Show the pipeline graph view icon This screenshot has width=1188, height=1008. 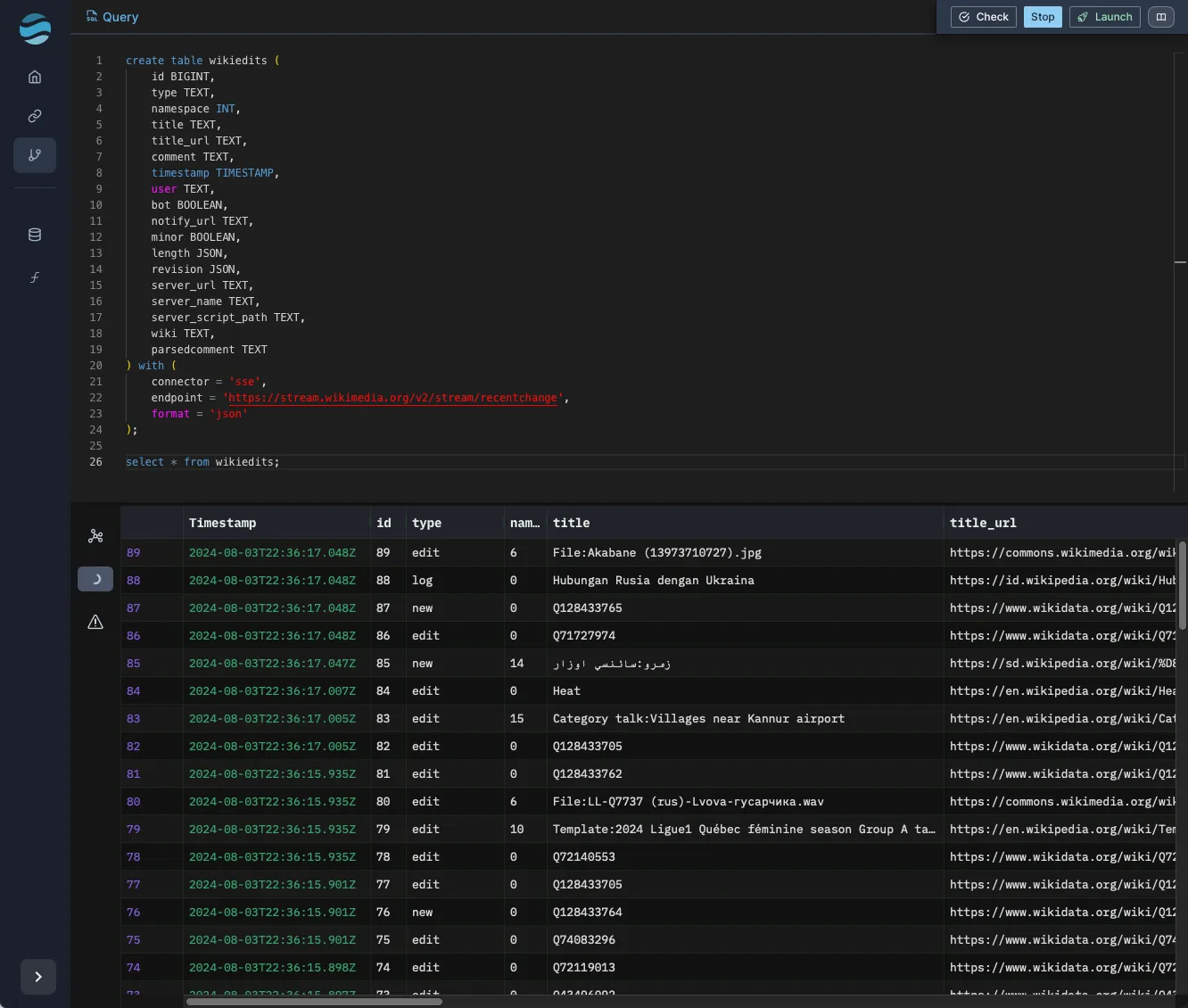pos(95,536)
